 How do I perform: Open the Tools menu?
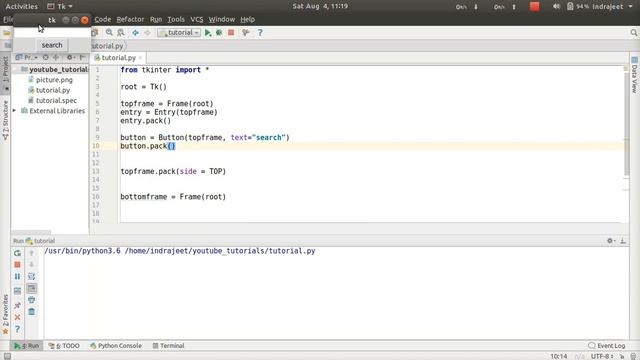point(176,19)
